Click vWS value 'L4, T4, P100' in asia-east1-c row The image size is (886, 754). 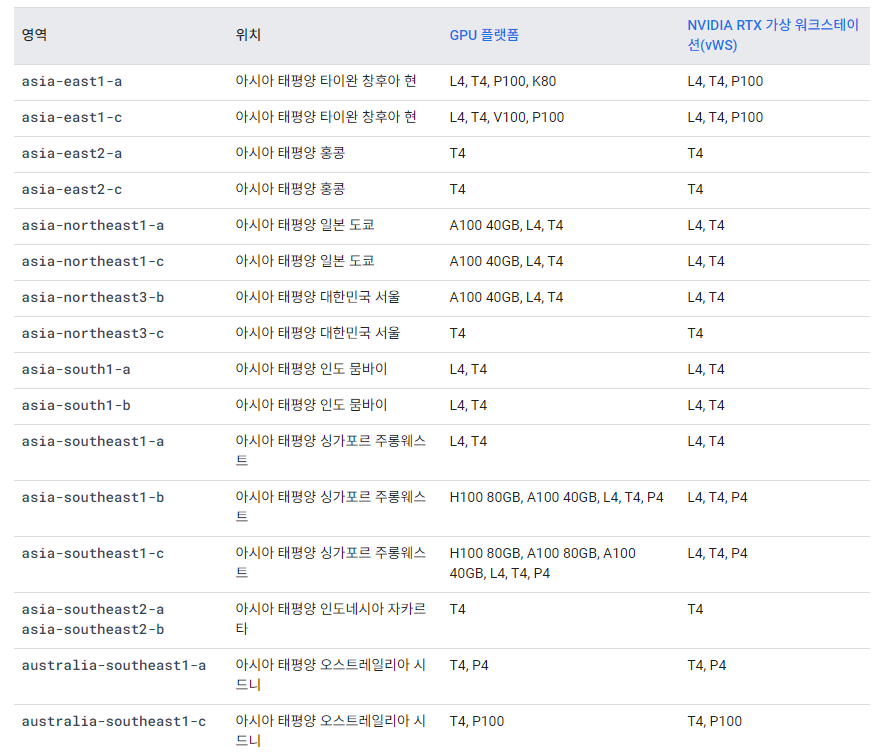pyautogui.click(x=725, y=118)
